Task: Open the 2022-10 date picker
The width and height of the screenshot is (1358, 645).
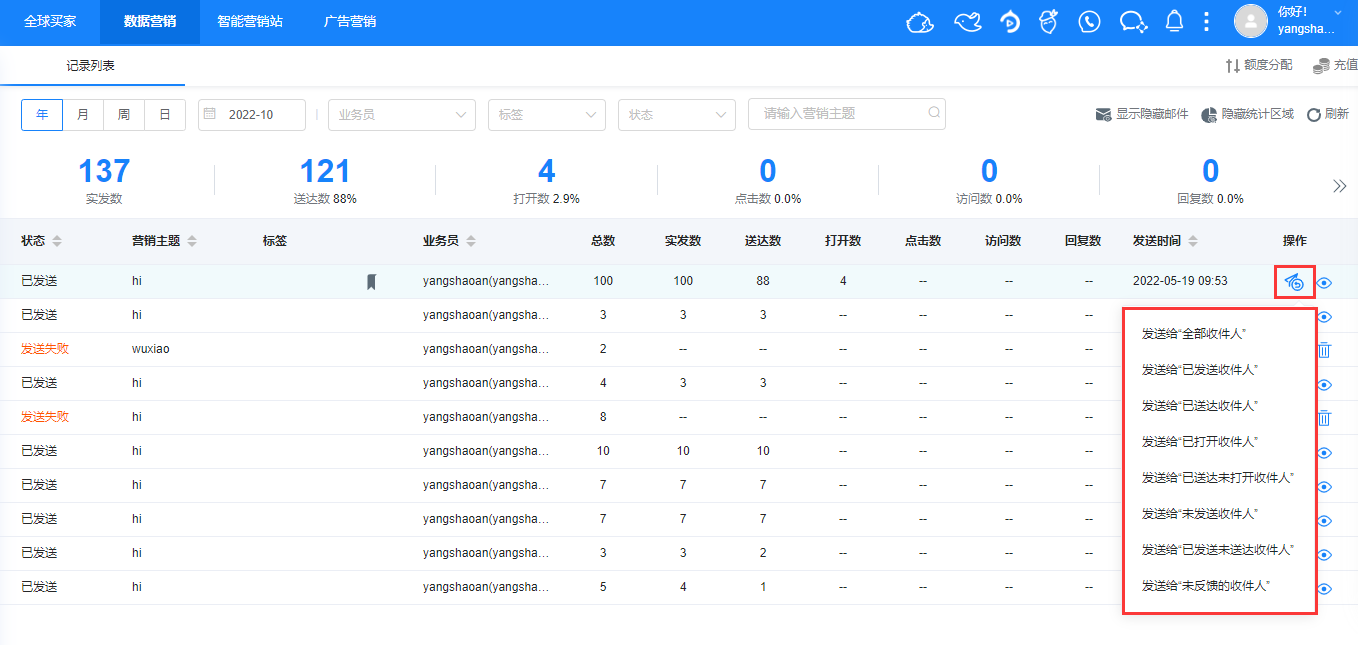Action: tap(252, 115)
